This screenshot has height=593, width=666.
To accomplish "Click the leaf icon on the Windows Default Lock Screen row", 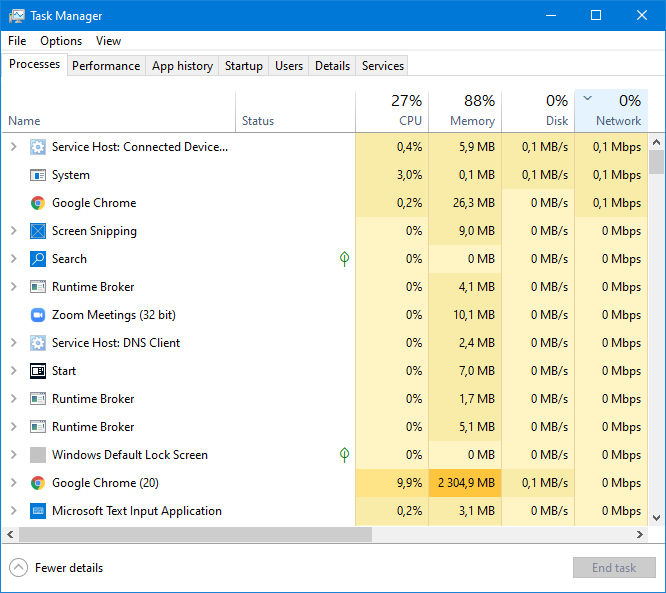I will 344,455.
